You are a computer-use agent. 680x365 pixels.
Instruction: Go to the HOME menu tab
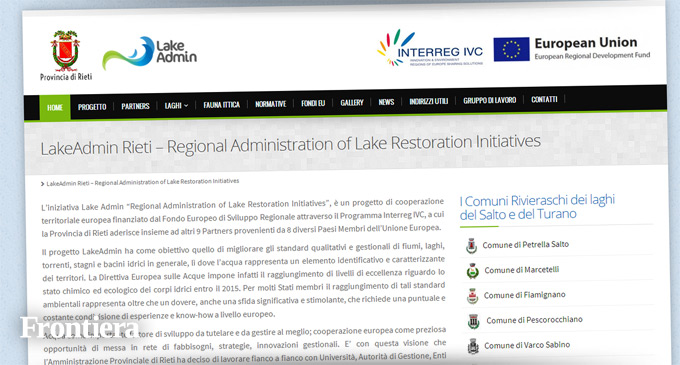tap(55, 107)
